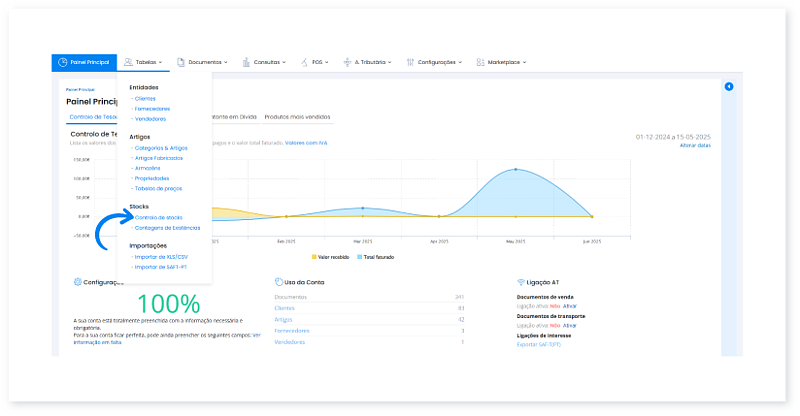Click the Afinar datas link

(695, 146)
